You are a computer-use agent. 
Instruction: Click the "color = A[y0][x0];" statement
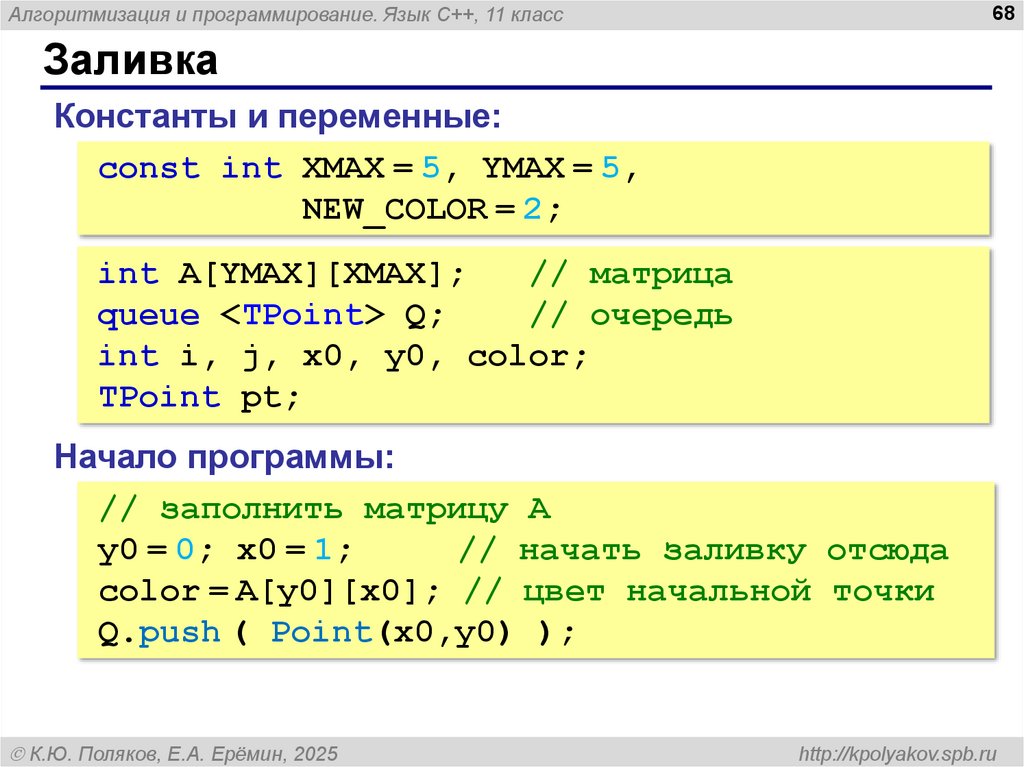269,591
